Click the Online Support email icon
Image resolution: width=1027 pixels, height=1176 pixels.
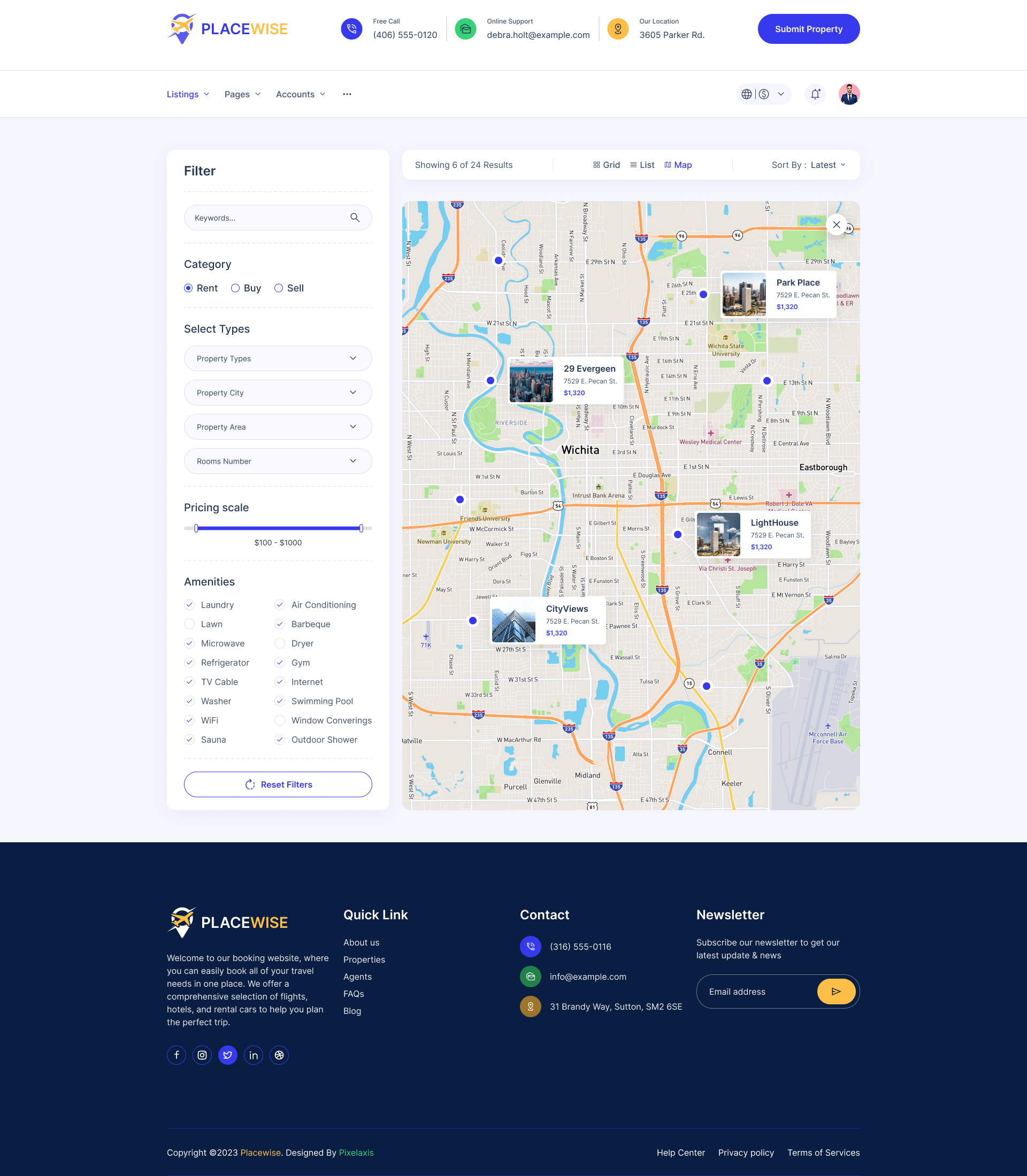click(465, 28)
